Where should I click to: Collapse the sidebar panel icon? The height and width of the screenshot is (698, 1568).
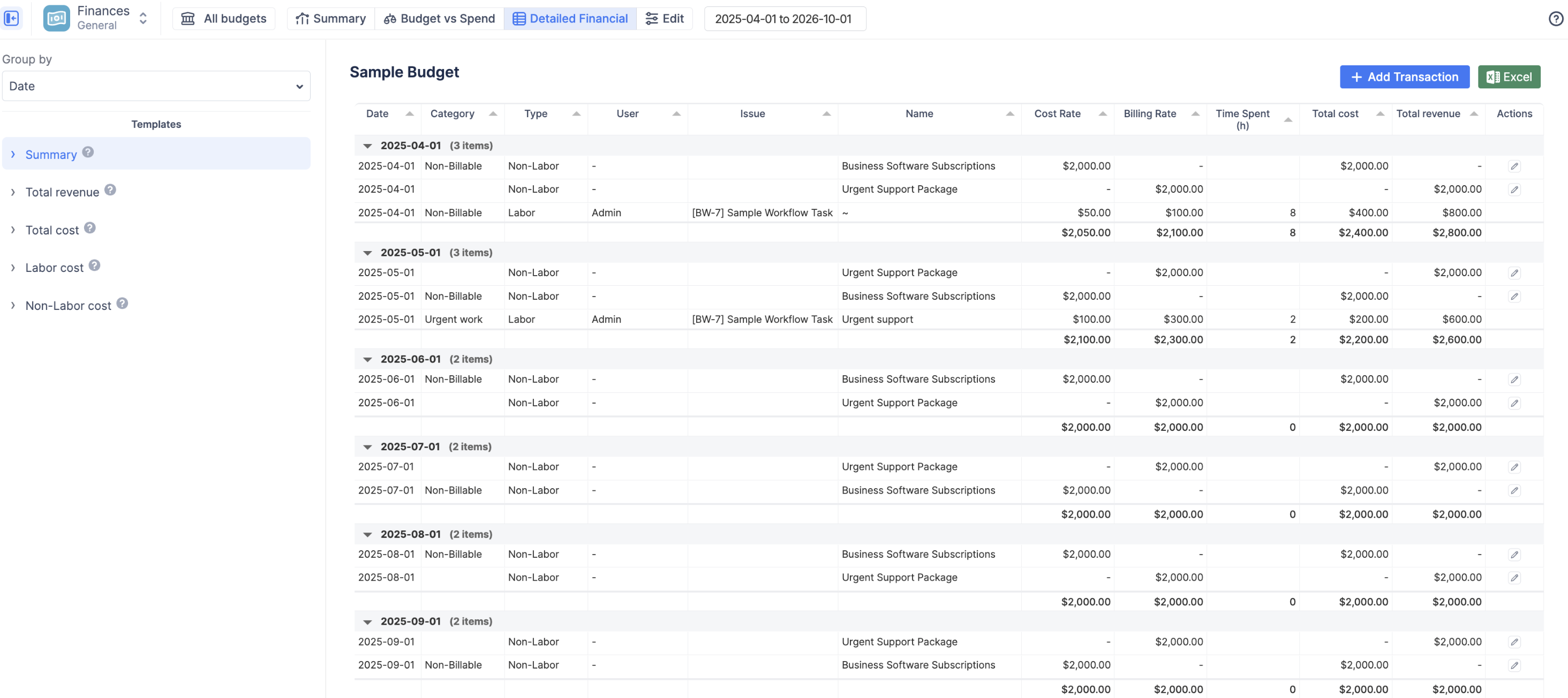[12, 18]
